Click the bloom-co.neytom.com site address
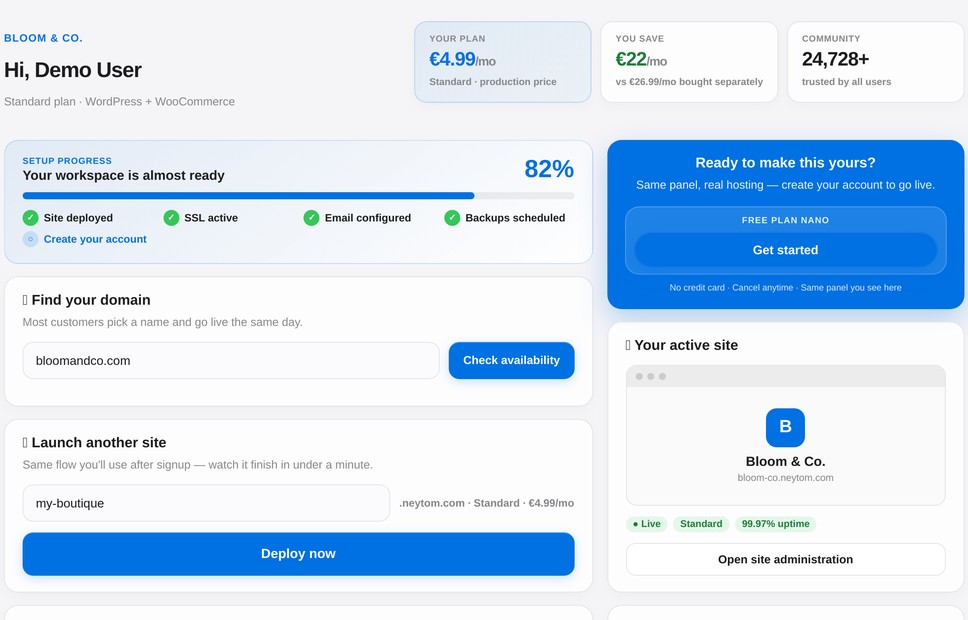Image resolution: width=968 pixels, height=620 pixels. [x=785, y=477]
